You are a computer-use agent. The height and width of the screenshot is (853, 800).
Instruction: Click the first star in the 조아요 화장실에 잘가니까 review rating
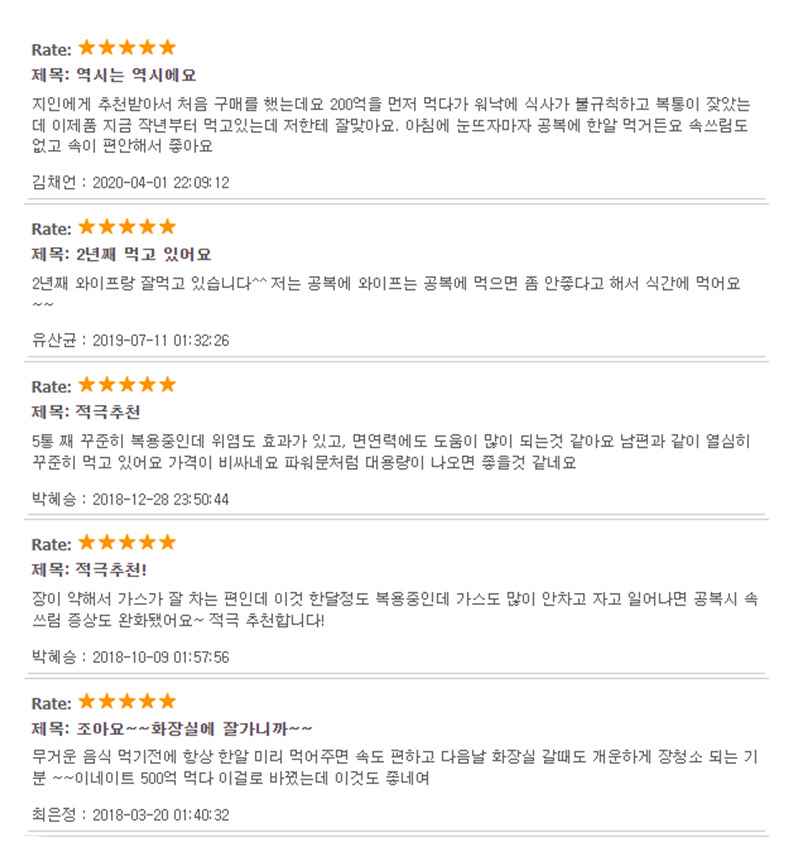coord(87,701)
